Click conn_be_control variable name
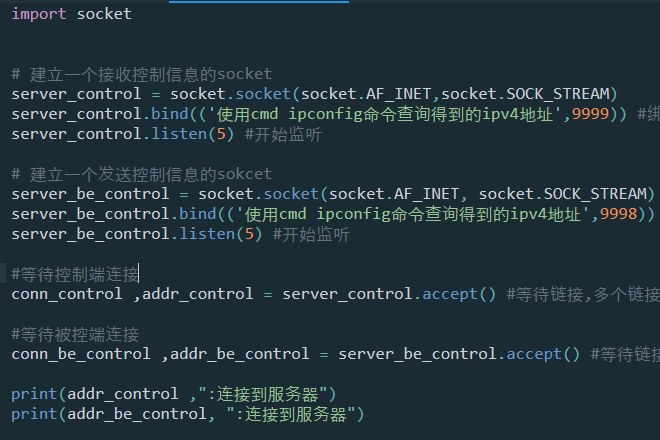 pyautogui.click(x=81, y=354)
